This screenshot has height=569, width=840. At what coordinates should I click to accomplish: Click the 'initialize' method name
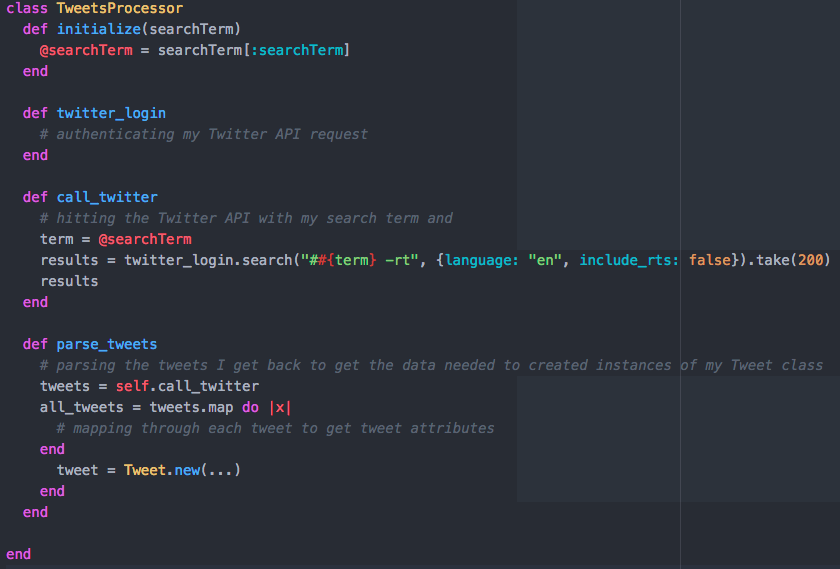[x=99, y=29]
